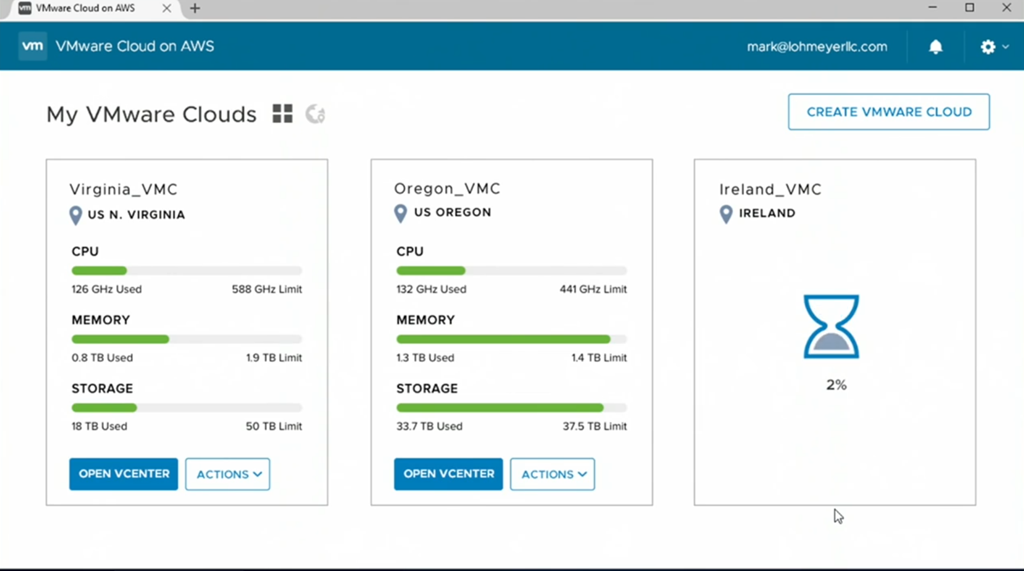The image size is (1024, 571).
Task: Select the Ireland_VMC cloud card title
Action: (770, 189)
